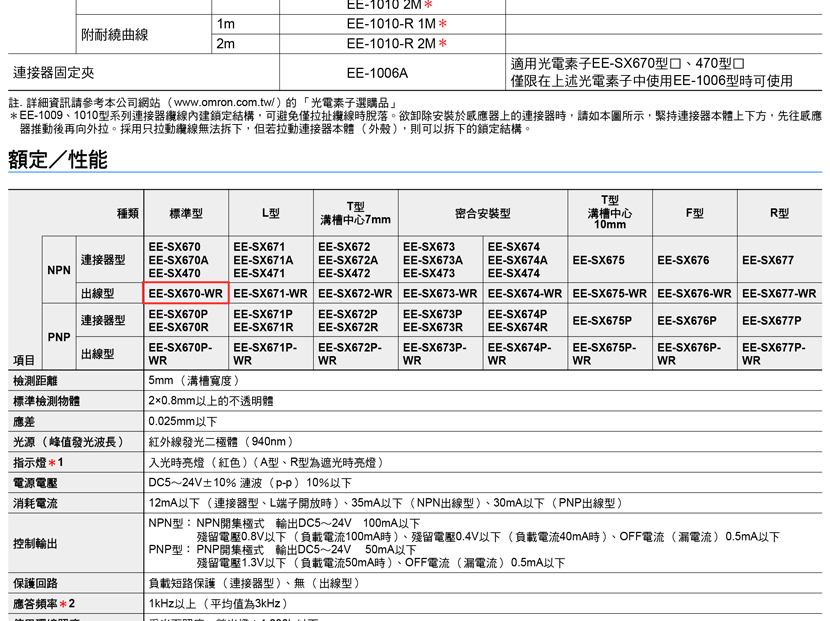
Task: Click the PNP row label
Action: coord(59,337)
